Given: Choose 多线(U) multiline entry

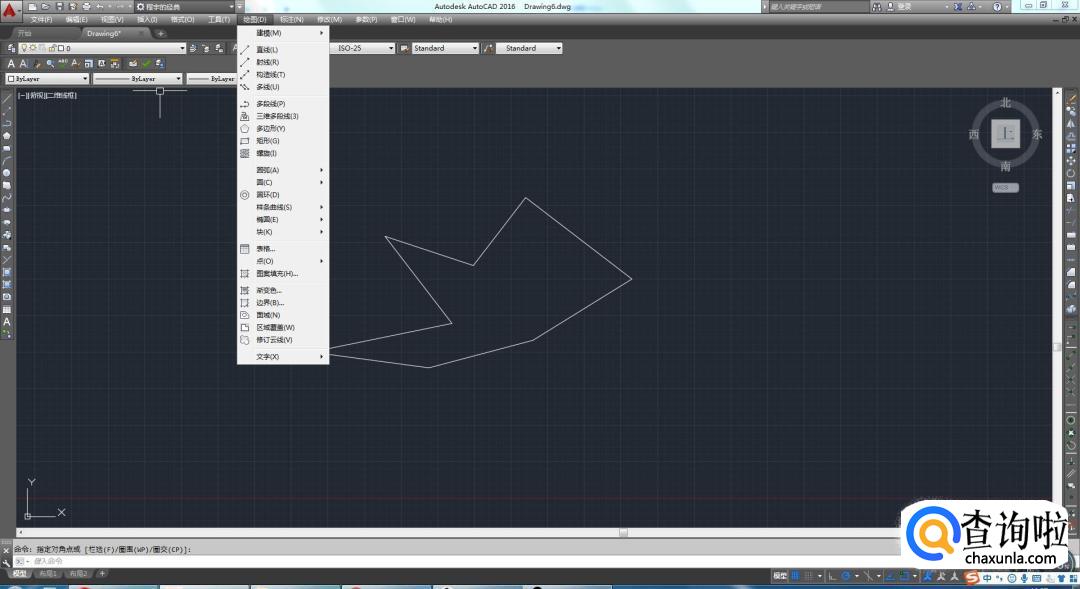Looking at the screenshot, I should 282,87.
